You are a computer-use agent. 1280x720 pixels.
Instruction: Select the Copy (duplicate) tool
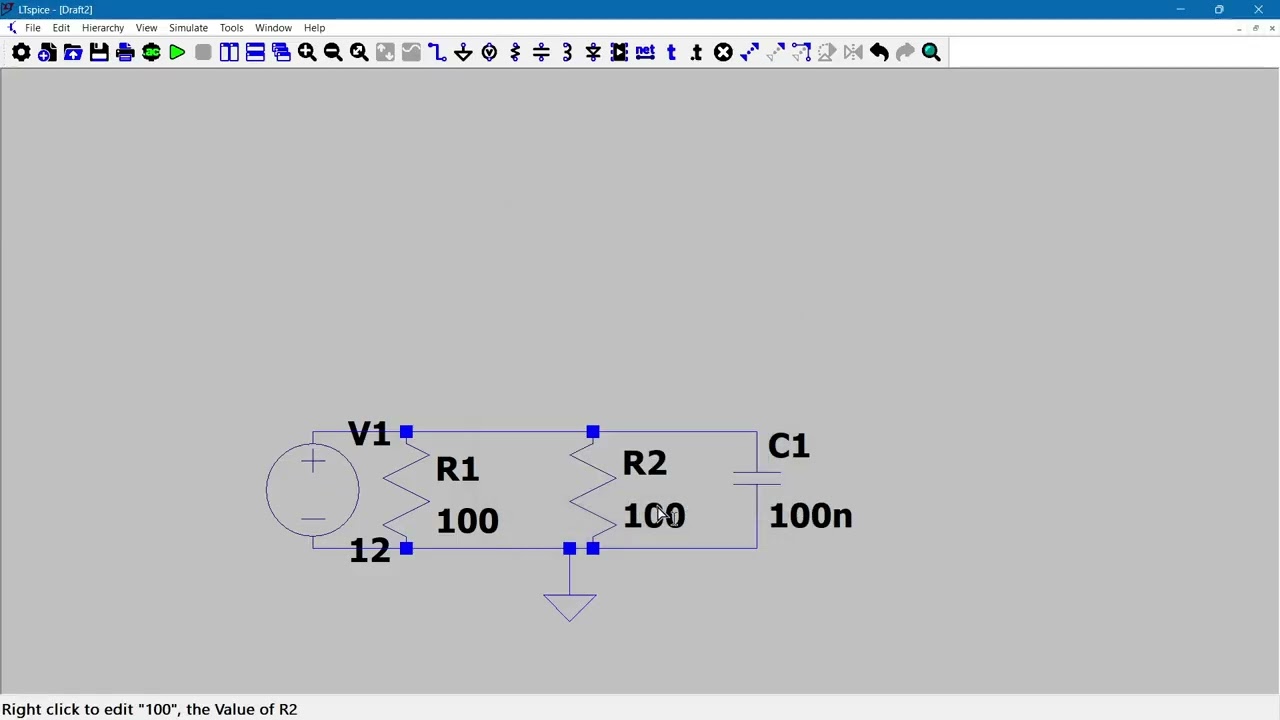coord(749,52)
